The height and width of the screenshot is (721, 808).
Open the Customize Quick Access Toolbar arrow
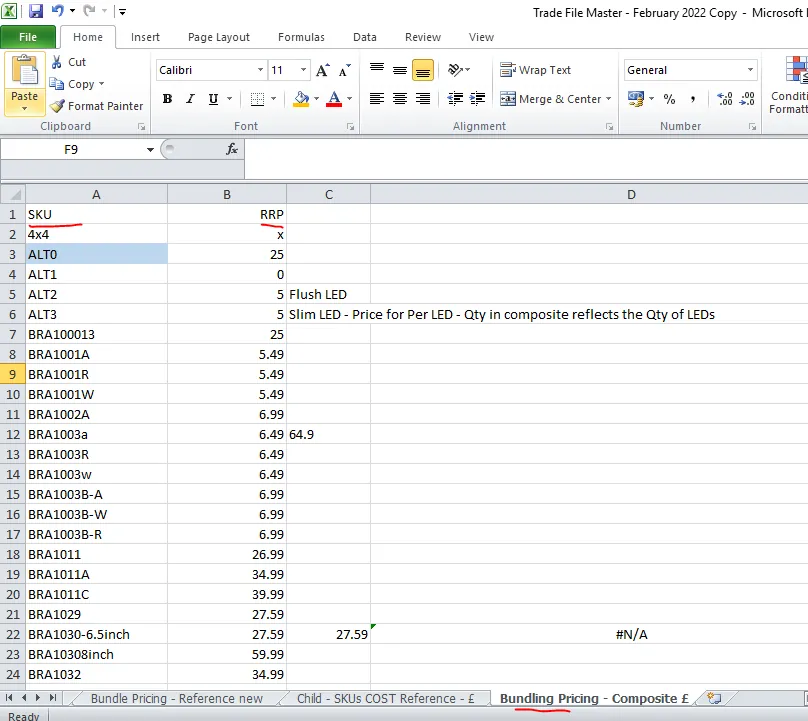(x=122, y=11)
